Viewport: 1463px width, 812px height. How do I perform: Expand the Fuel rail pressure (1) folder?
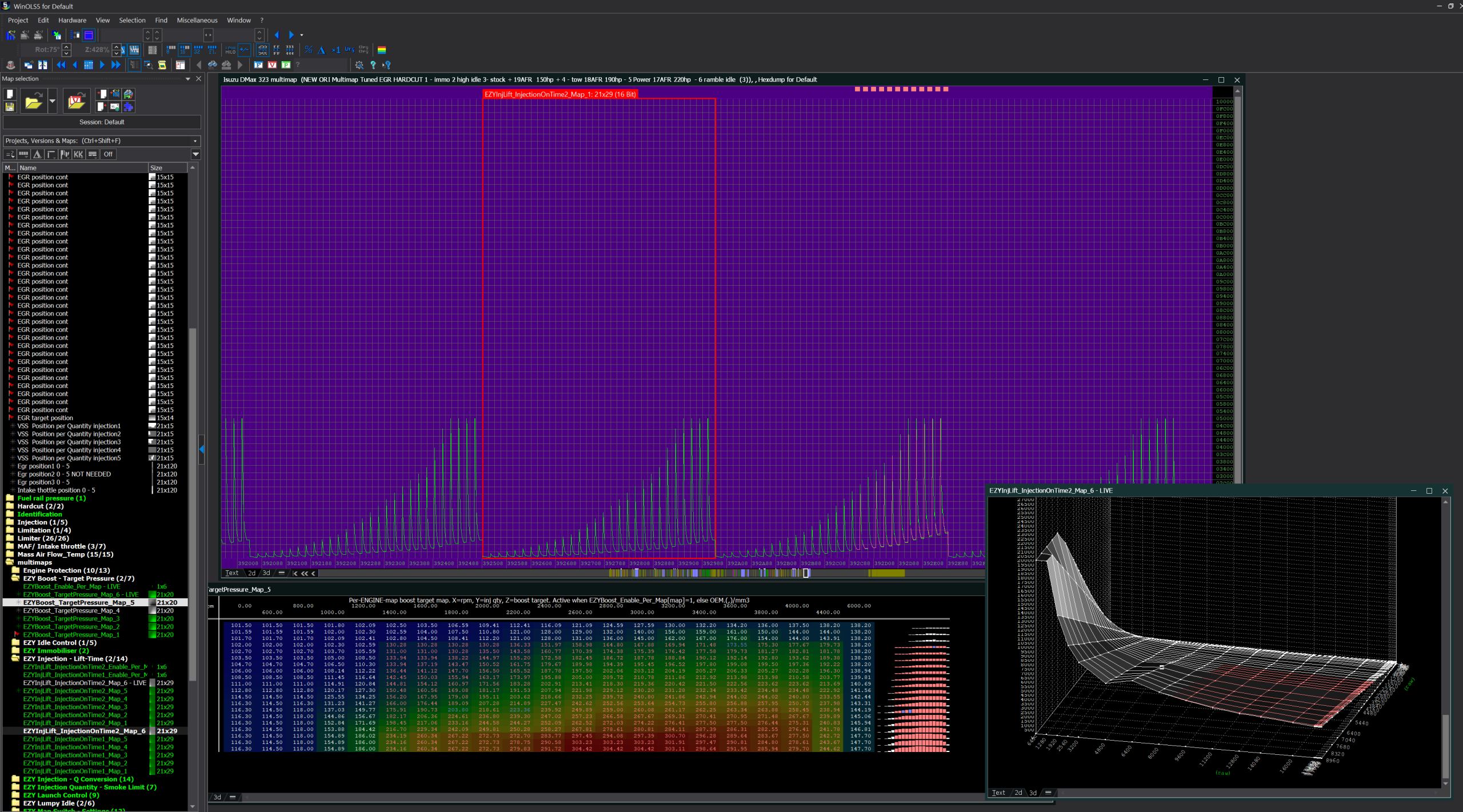[x=10, y=498]
